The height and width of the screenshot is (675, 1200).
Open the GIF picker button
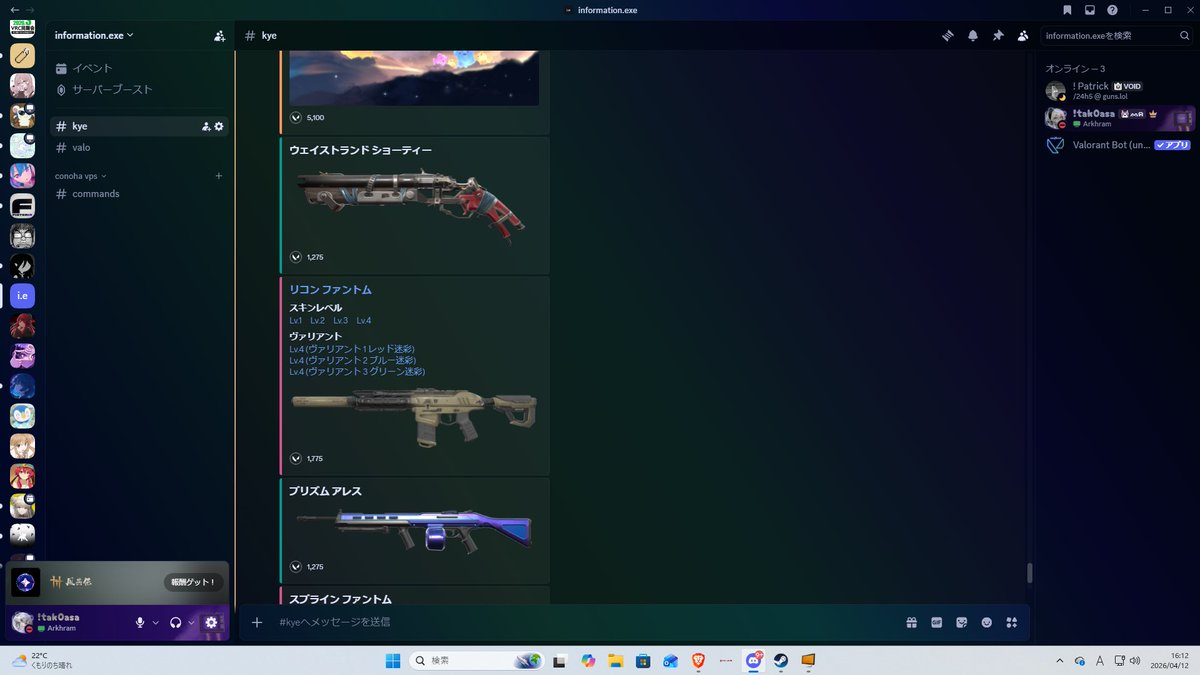(x=937, y=622)
